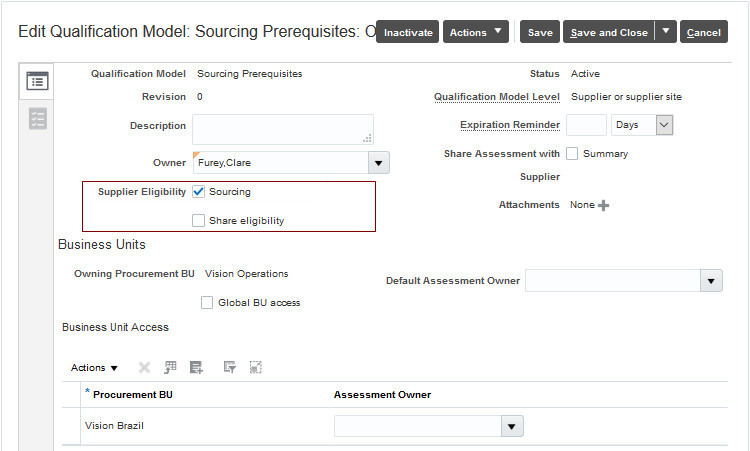Uncheck the Sourcing eligibility checkbox
The height and width of the screenshot is (451, 750).
click(198, 191)
